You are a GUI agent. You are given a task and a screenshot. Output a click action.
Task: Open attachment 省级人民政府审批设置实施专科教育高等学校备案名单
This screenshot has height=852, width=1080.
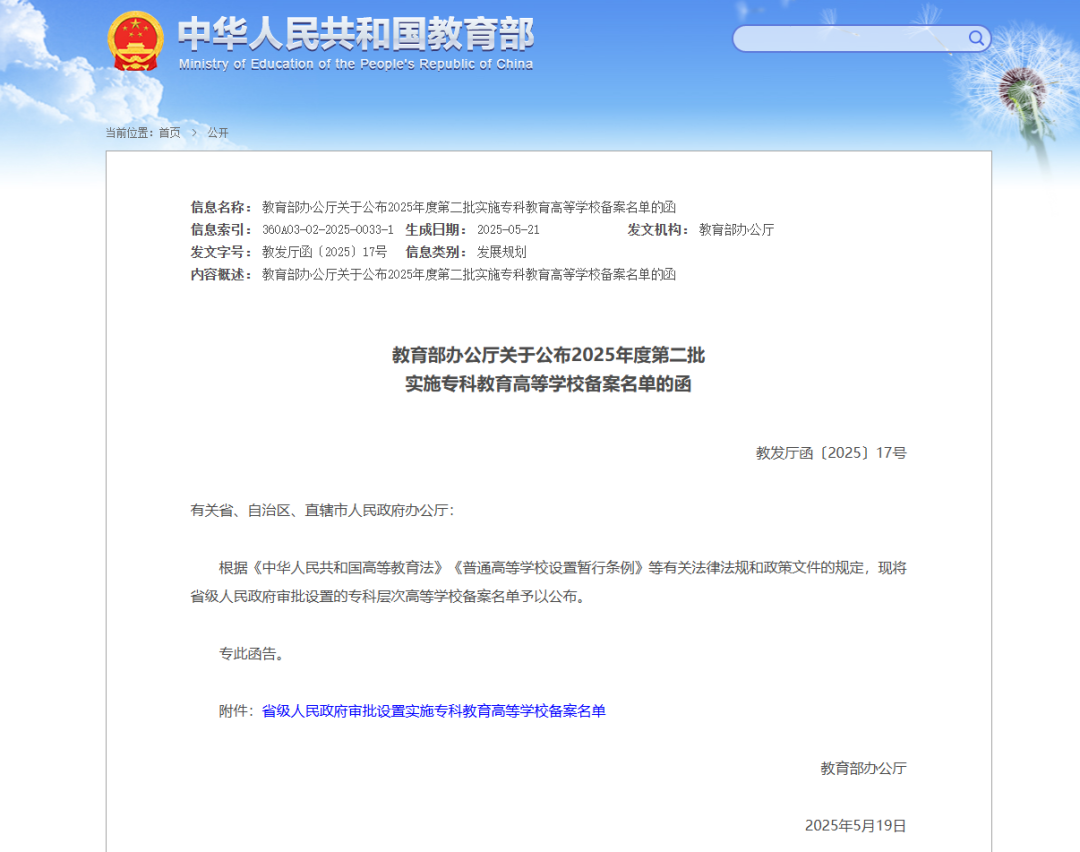[x=433, y=711]
